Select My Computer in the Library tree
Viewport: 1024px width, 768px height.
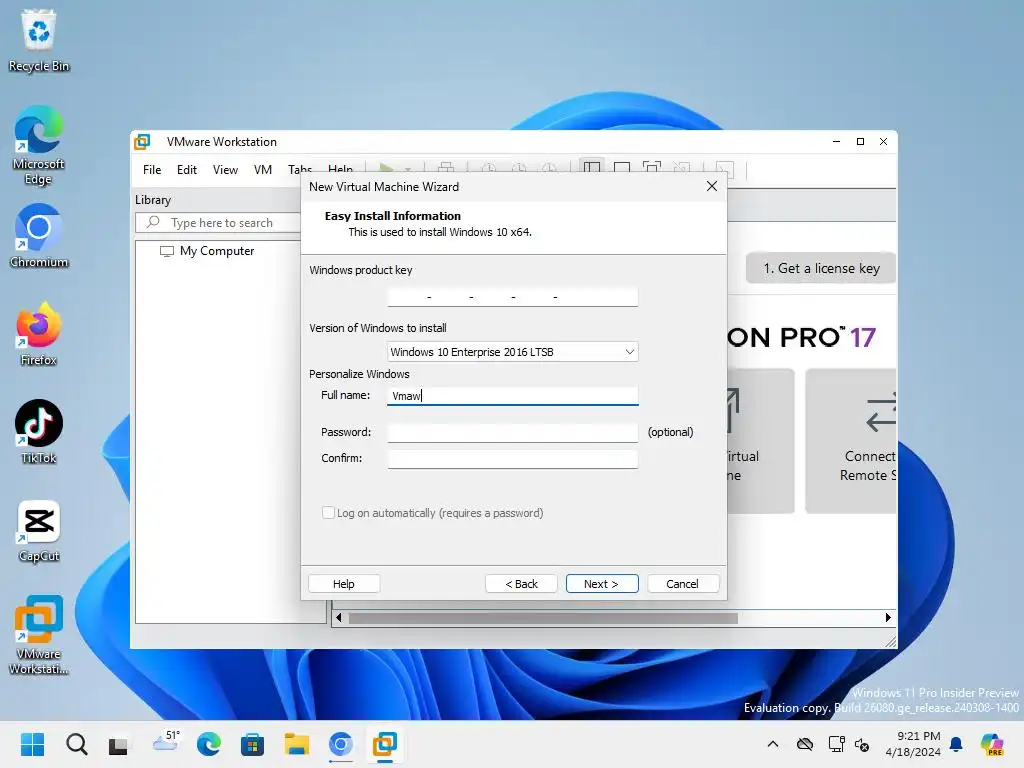click(x=207, y=251)
